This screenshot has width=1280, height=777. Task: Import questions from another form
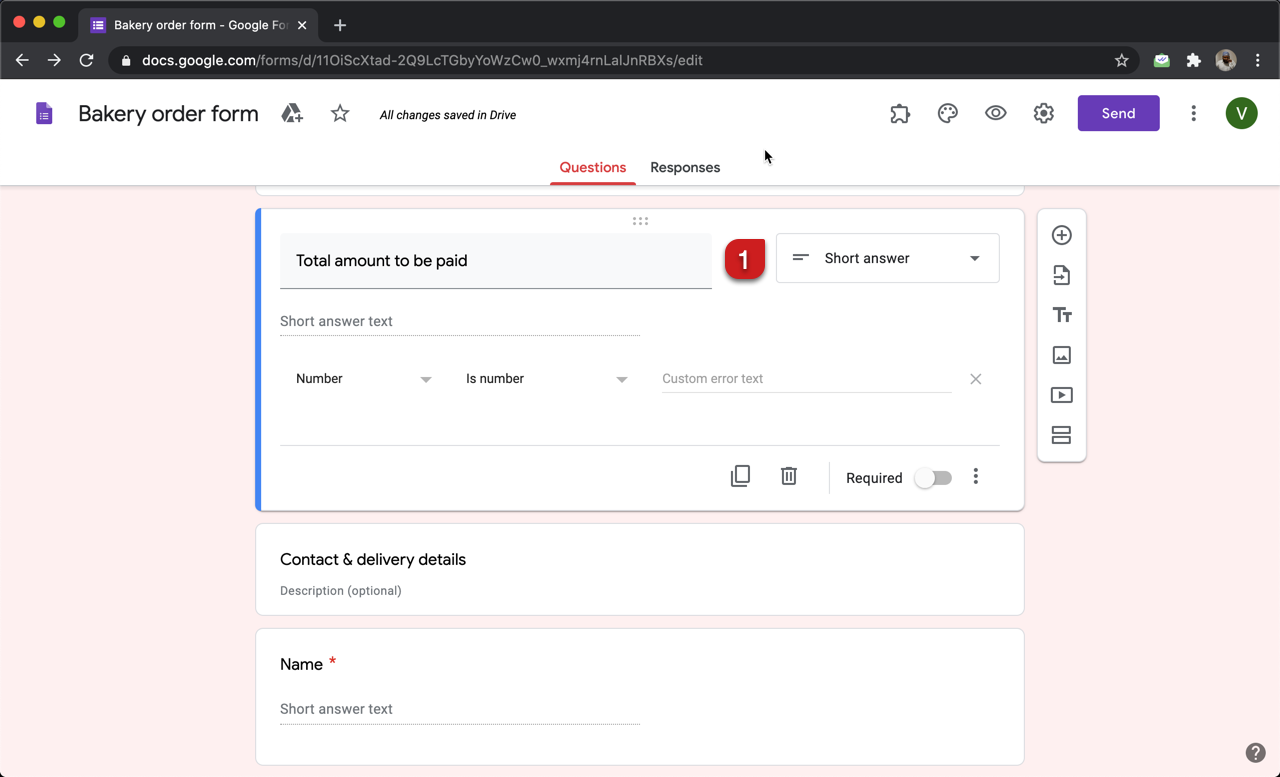coord(1061,275)
